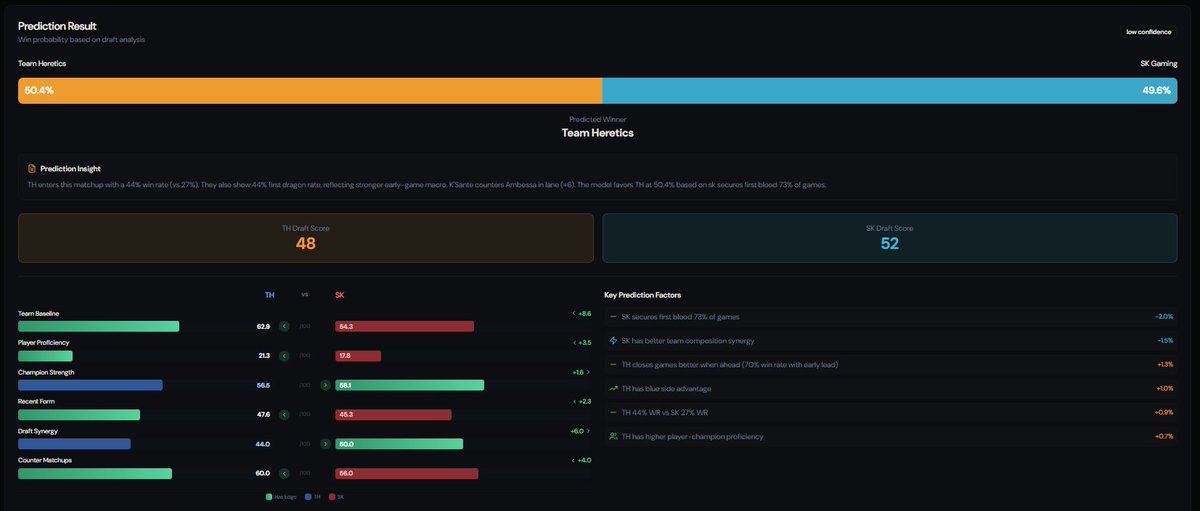
Task: Click the +4.0 Counter Matchups difference
Action: [581, 460]
